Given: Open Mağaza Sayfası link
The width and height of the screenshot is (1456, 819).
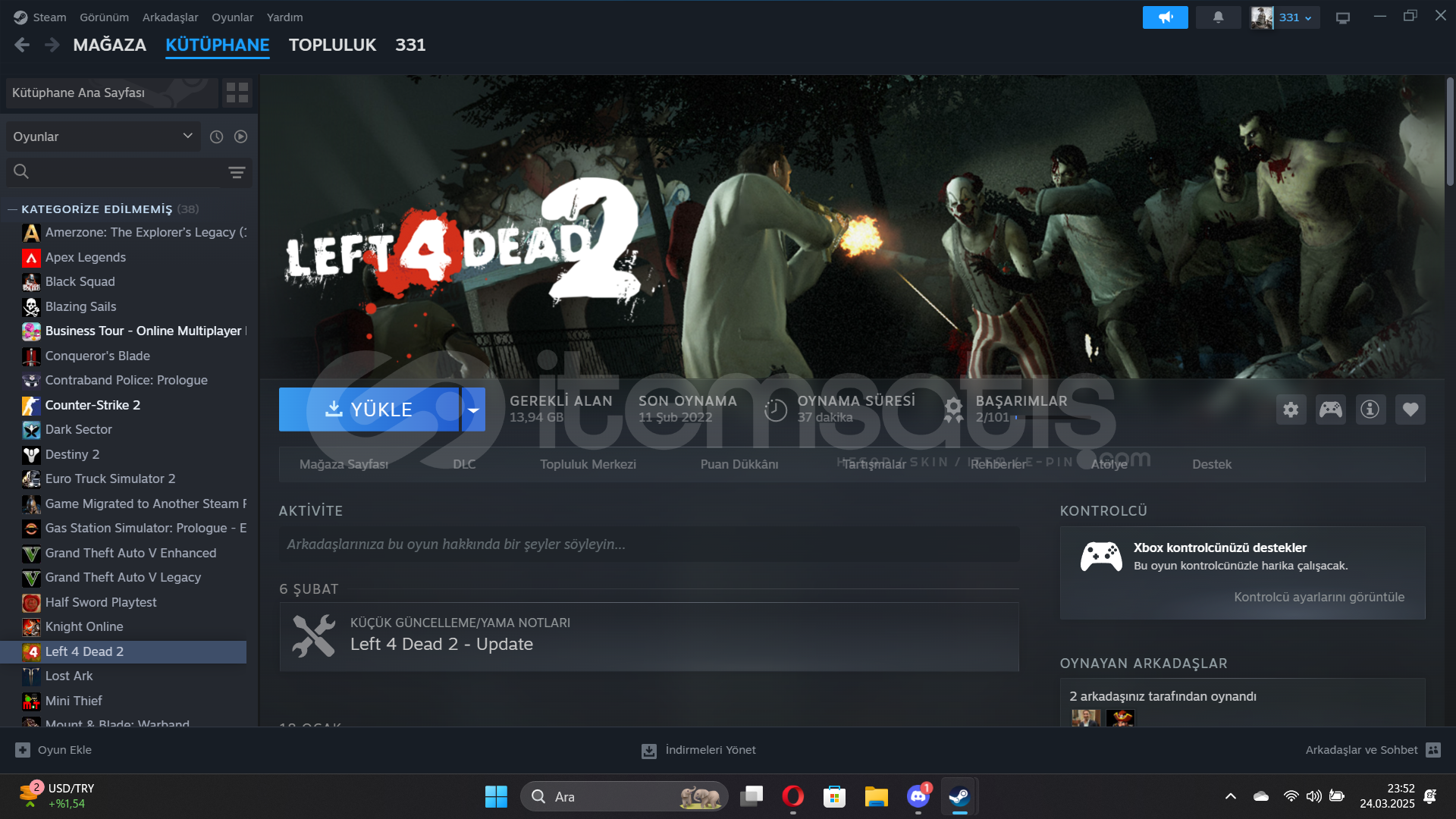Looking at the screenshot, I should (x=344, y=464).
